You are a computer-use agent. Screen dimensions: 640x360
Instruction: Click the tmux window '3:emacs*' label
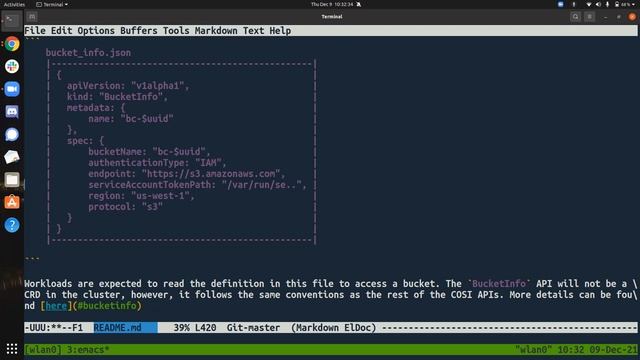[x=88, y=350]
